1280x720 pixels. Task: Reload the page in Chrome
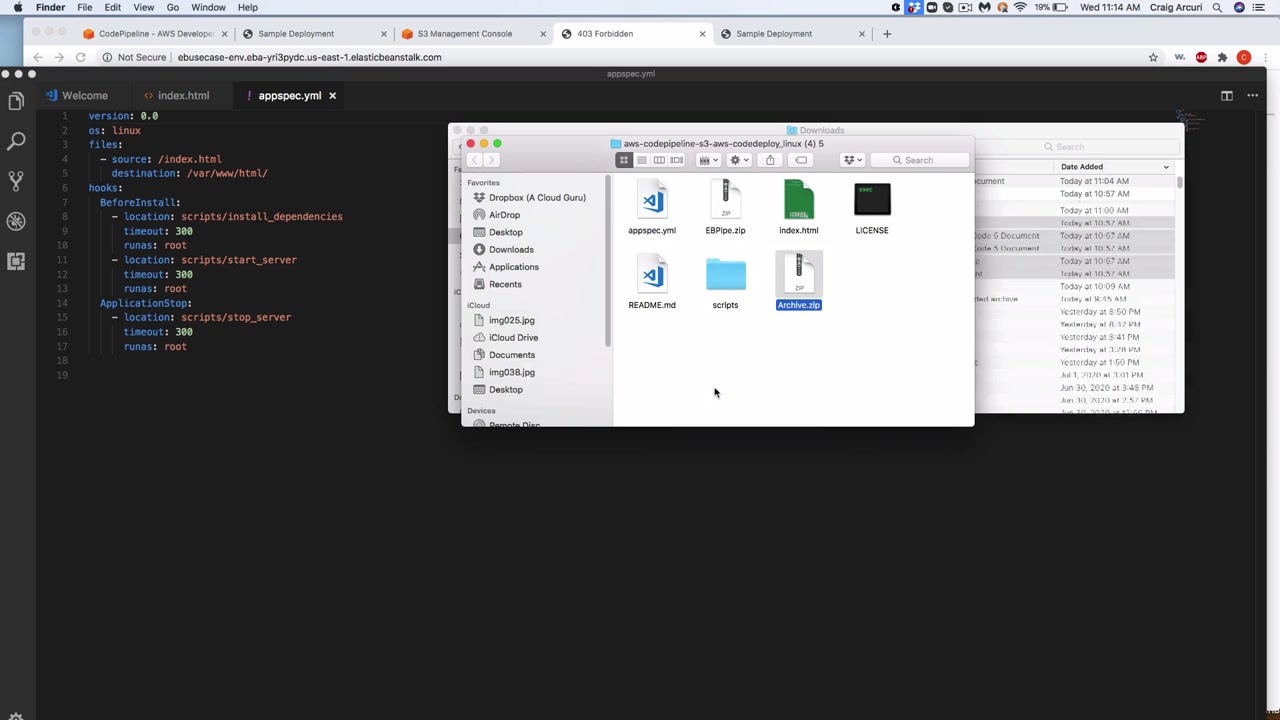[x=81, y=57]
